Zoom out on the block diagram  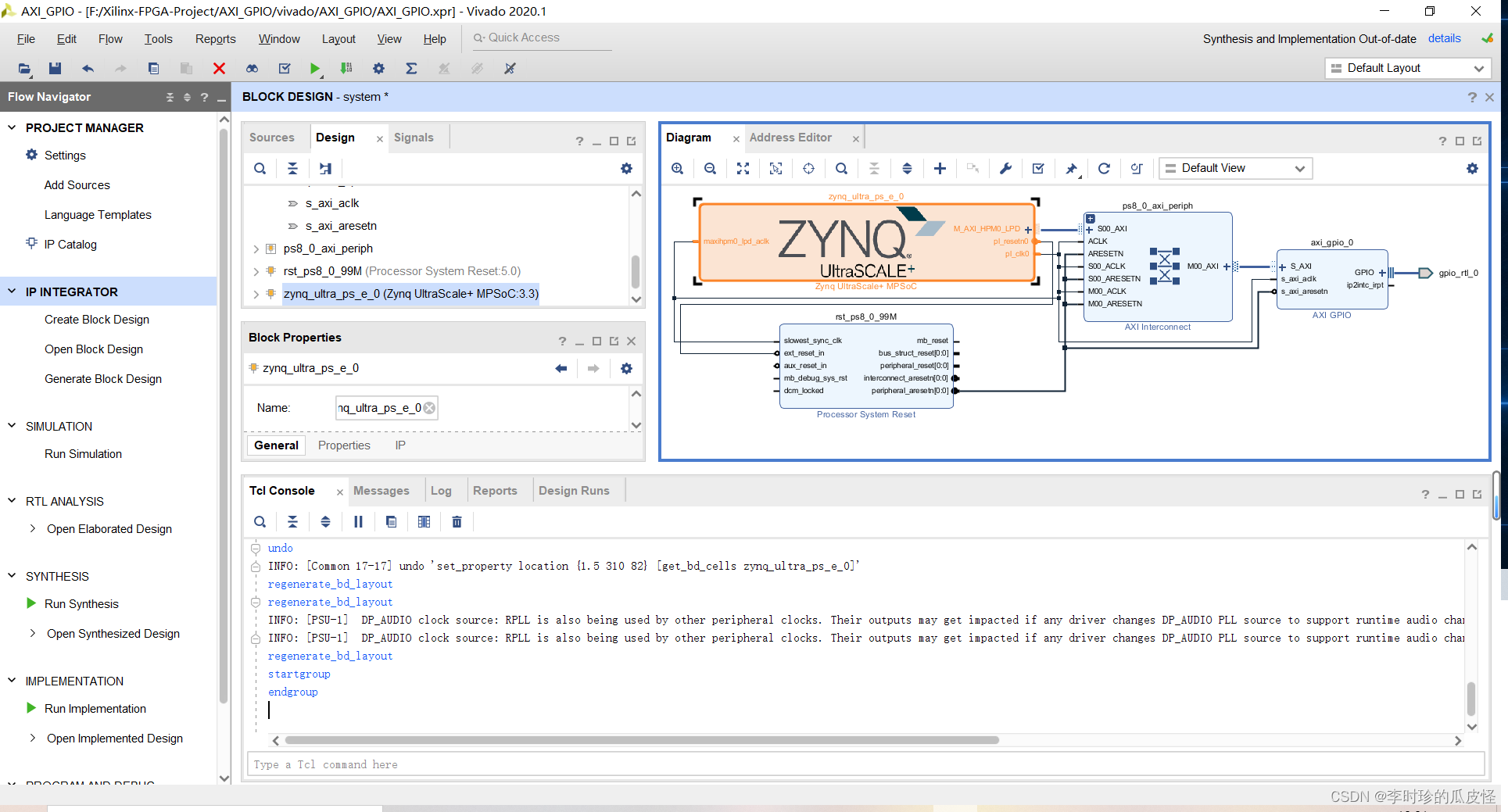[710, 169]
